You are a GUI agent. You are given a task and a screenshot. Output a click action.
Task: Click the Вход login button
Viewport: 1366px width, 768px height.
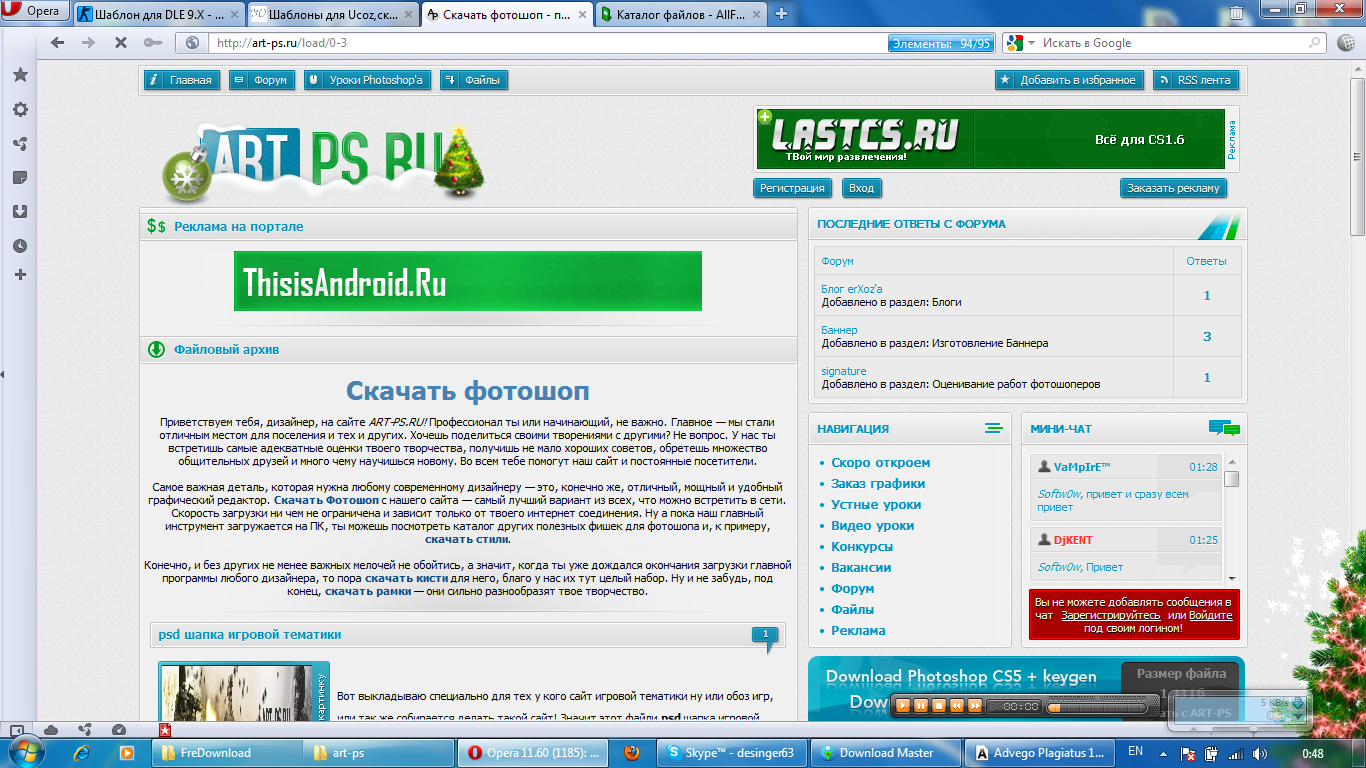[861, 188]
